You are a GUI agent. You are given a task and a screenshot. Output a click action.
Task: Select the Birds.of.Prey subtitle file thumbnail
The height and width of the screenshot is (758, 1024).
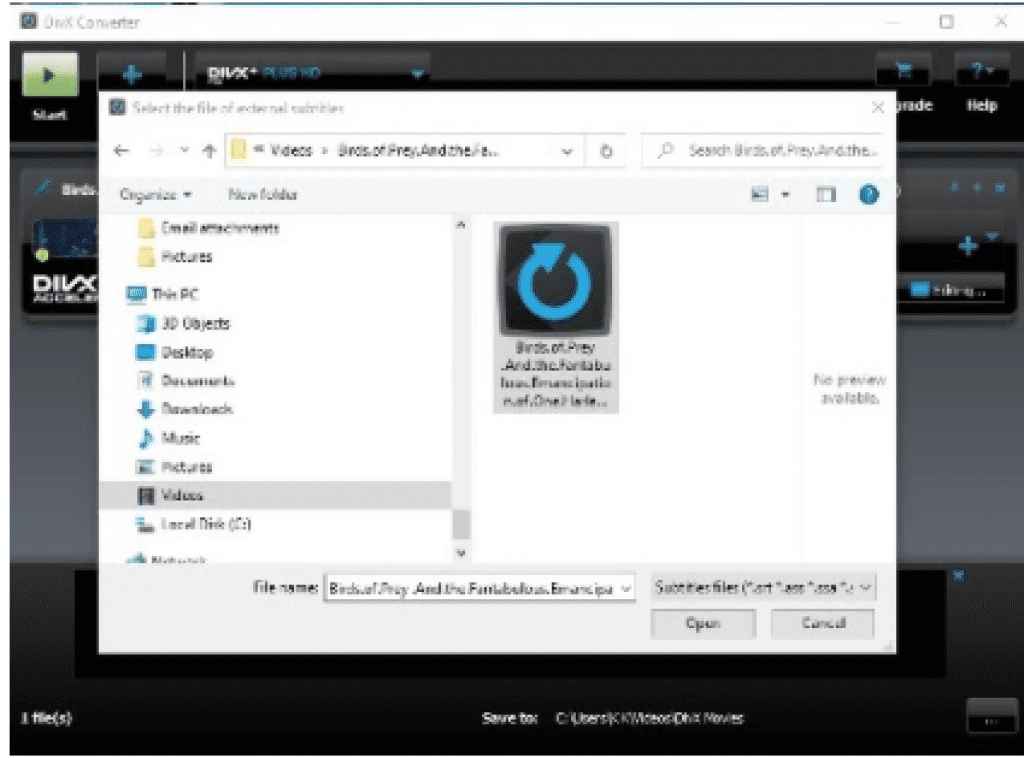(555, 317)
